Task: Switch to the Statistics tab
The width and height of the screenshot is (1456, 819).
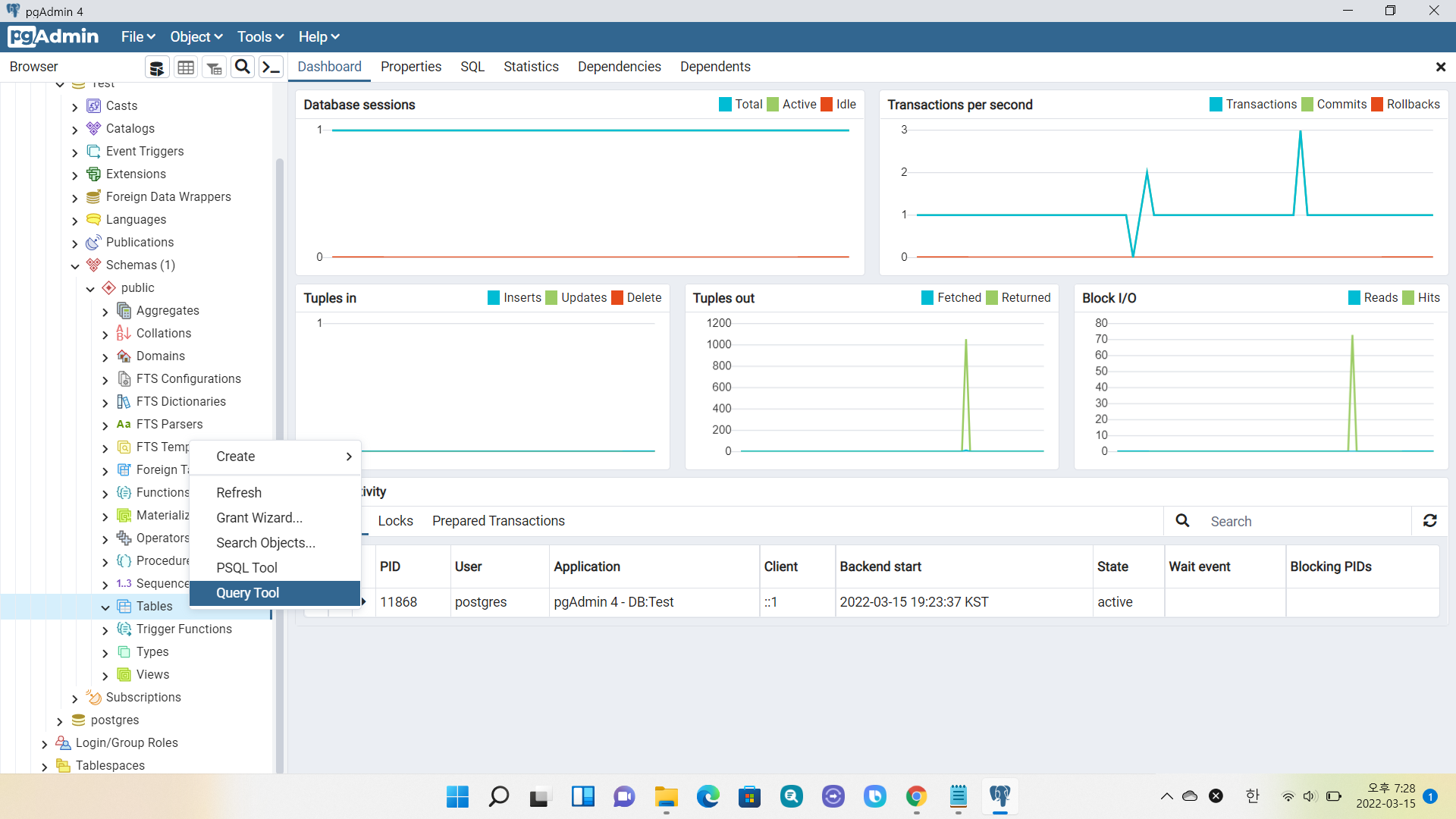Action: coord(531,67)
